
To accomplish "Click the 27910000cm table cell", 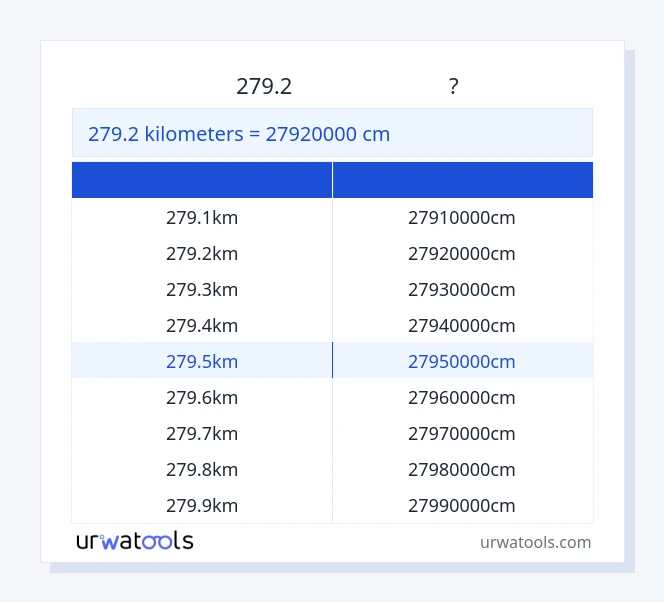I will pos(462,218).
